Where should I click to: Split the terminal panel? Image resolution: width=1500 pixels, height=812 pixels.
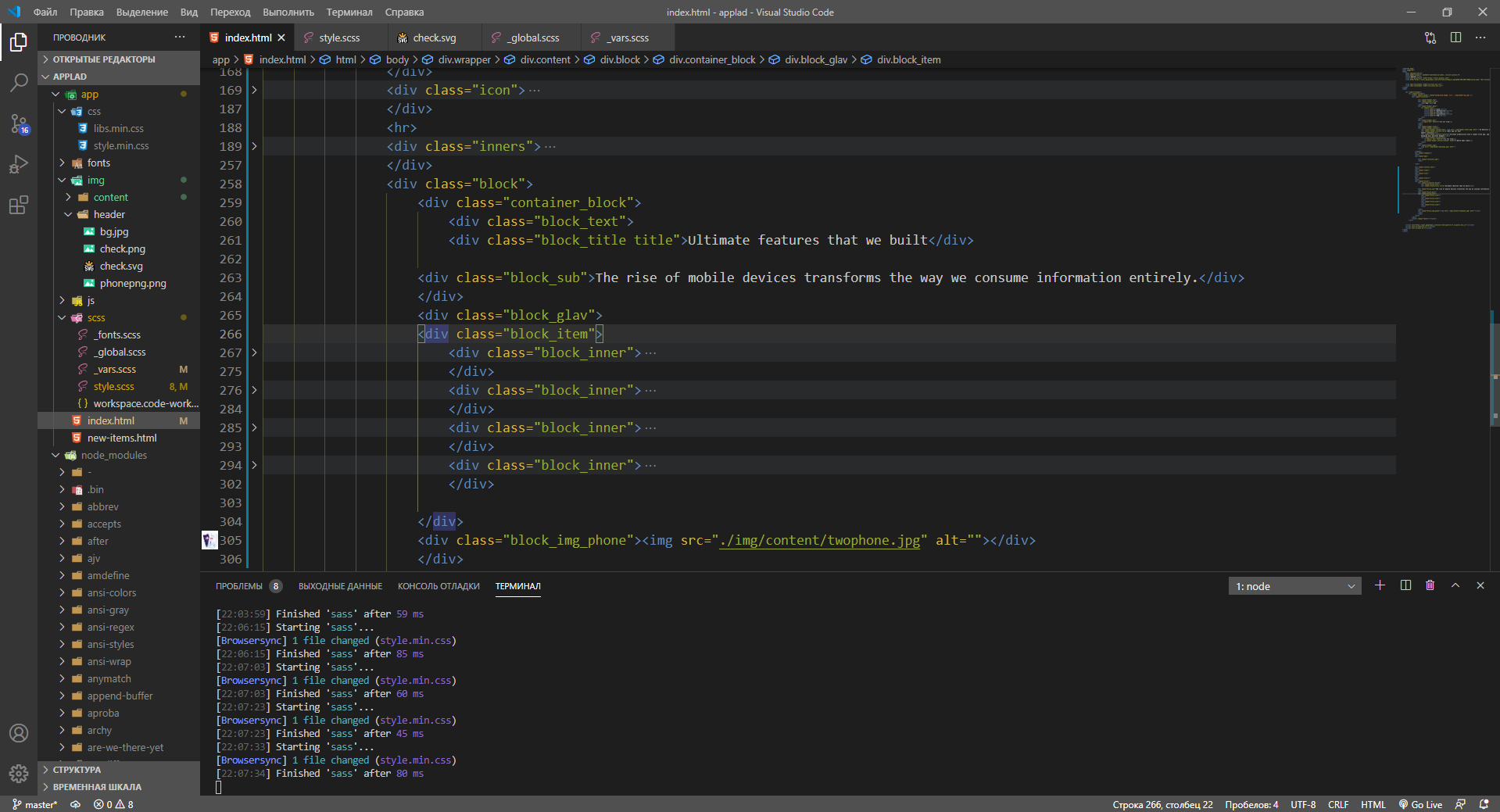1405,585
